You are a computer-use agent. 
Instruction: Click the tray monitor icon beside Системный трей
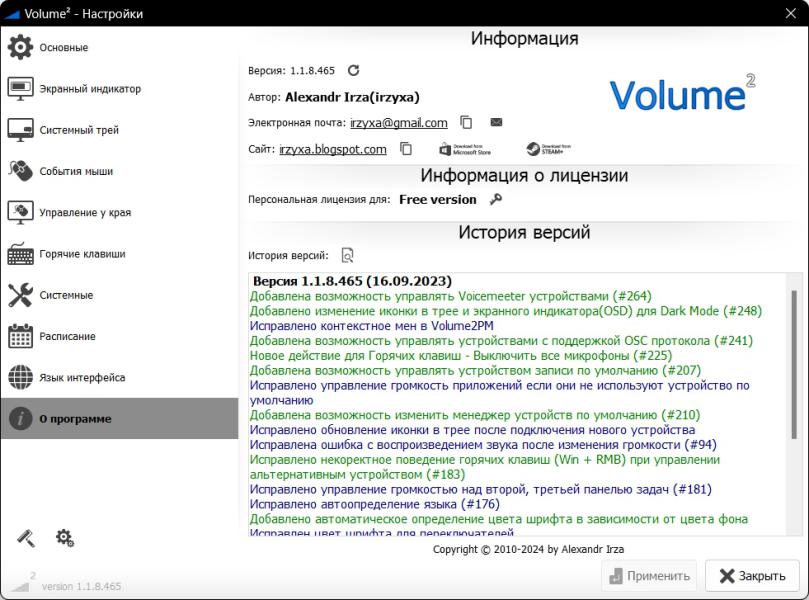(20, 130)
